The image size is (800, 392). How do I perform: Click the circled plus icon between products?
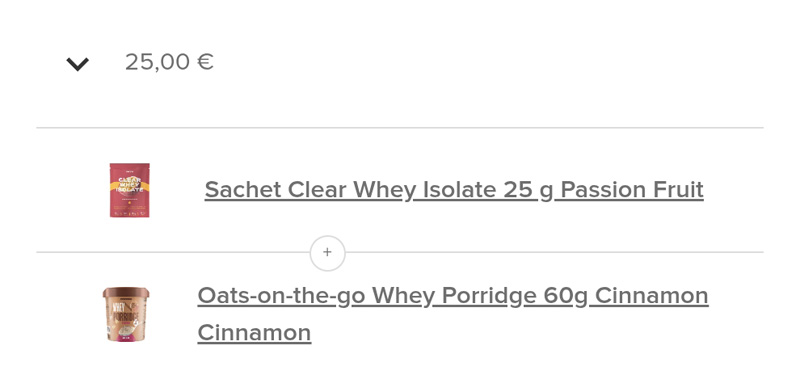click(x=328, y=253)
